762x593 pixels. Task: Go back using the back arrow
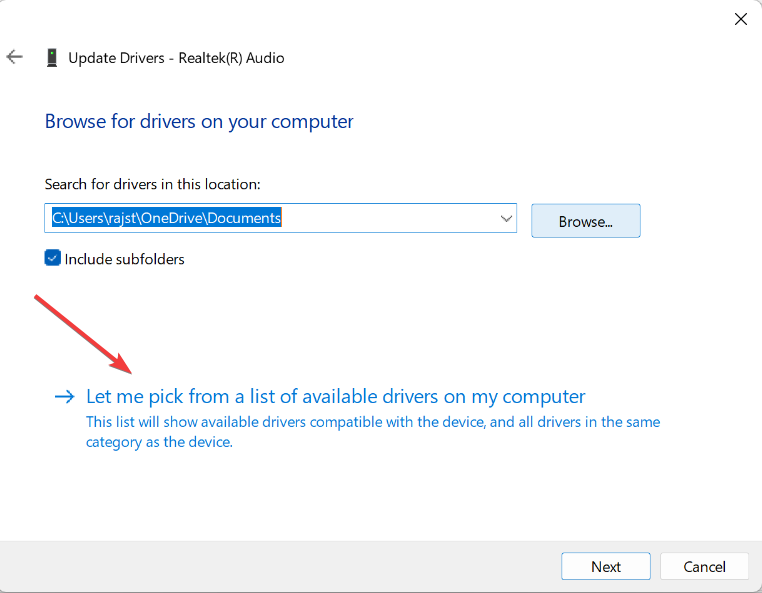(15, 57)
